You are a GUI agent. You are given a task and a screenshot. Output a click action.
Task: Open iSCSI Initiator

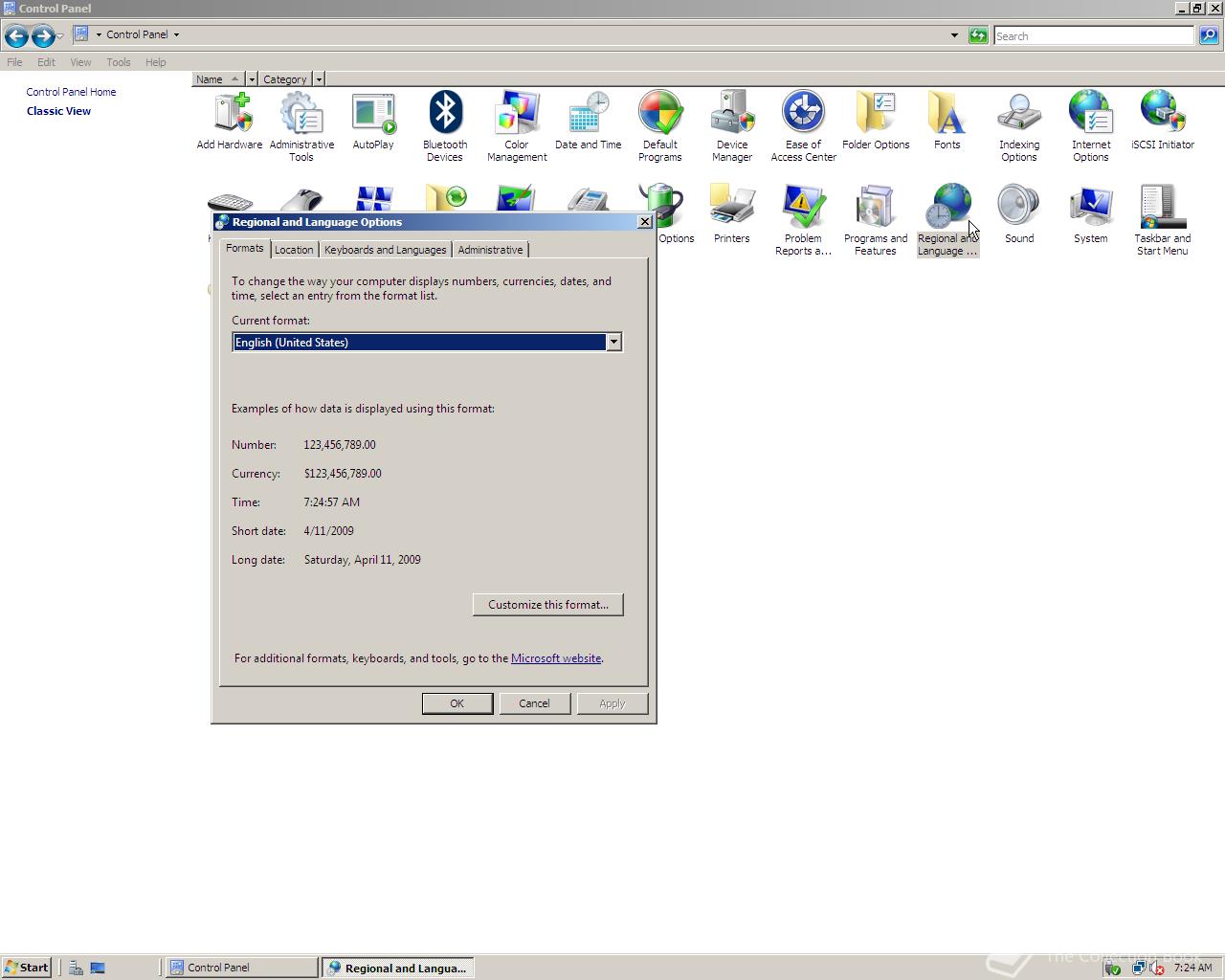click(1163, 121)
